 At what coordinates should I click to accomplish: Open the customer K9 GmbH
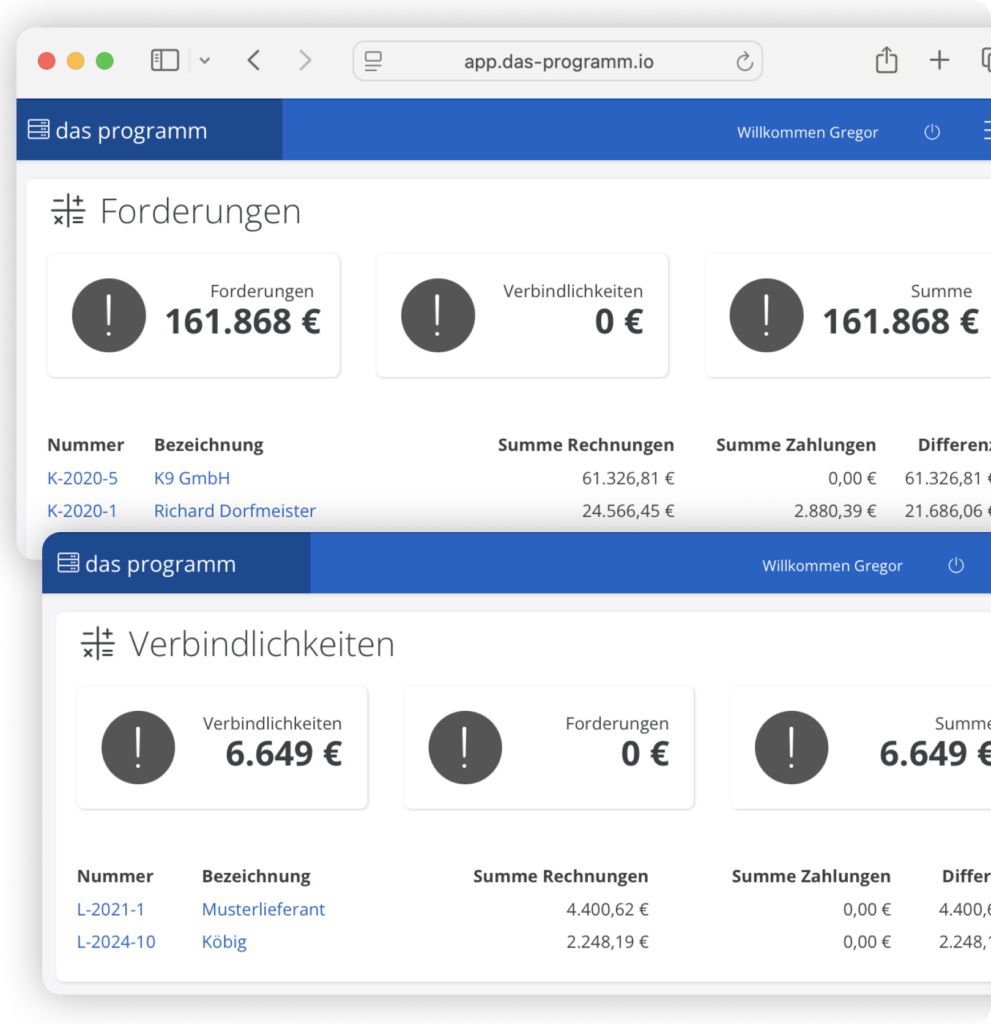[x=191, y=478]
